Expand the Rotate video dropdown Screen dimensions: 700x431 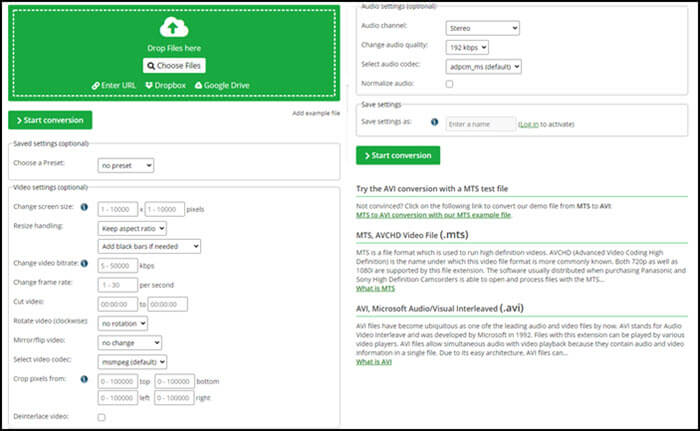point(122,323)
